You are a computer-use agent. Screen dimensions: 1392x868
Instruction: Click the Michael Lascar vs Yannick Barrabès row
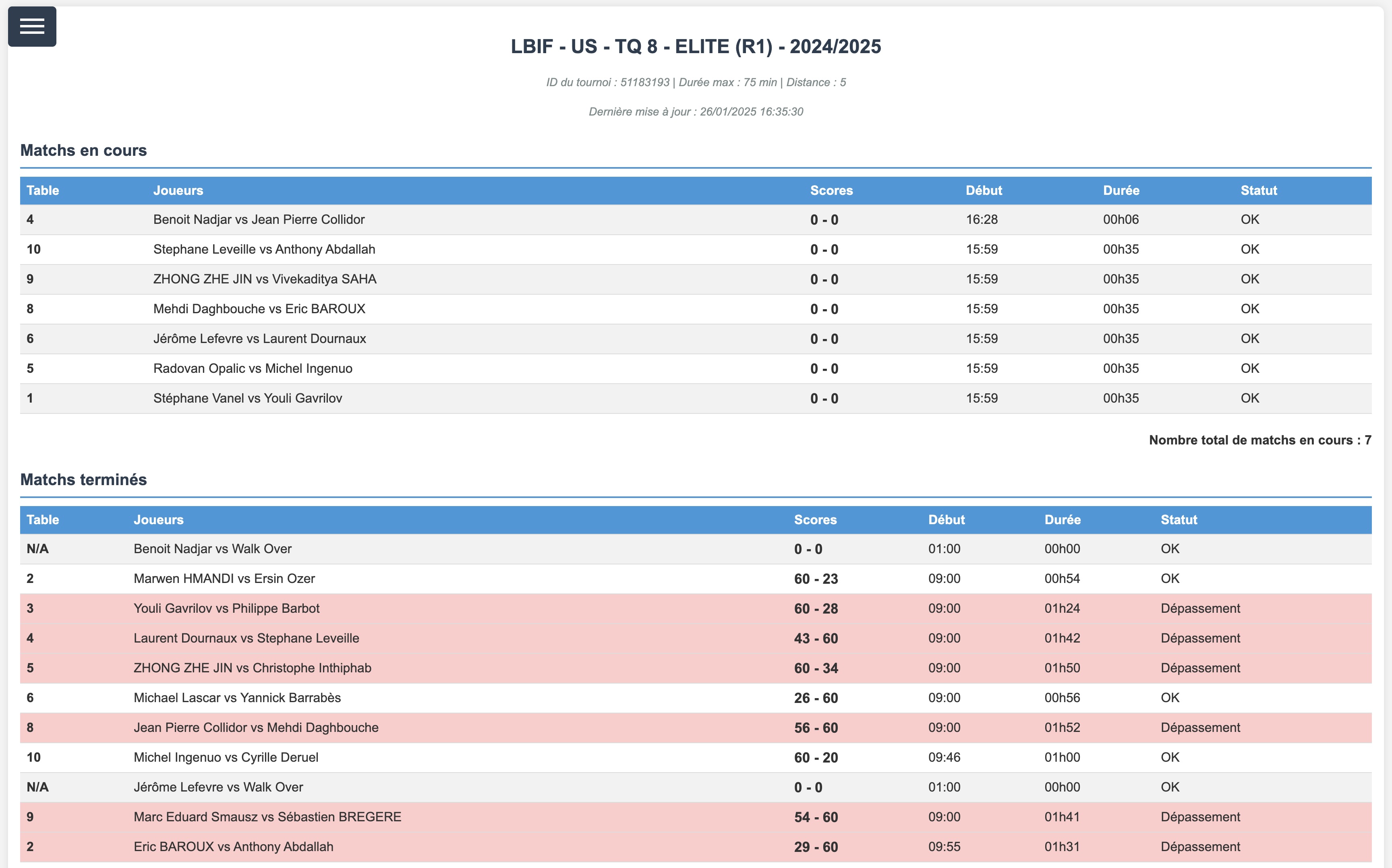click(236, 698)
